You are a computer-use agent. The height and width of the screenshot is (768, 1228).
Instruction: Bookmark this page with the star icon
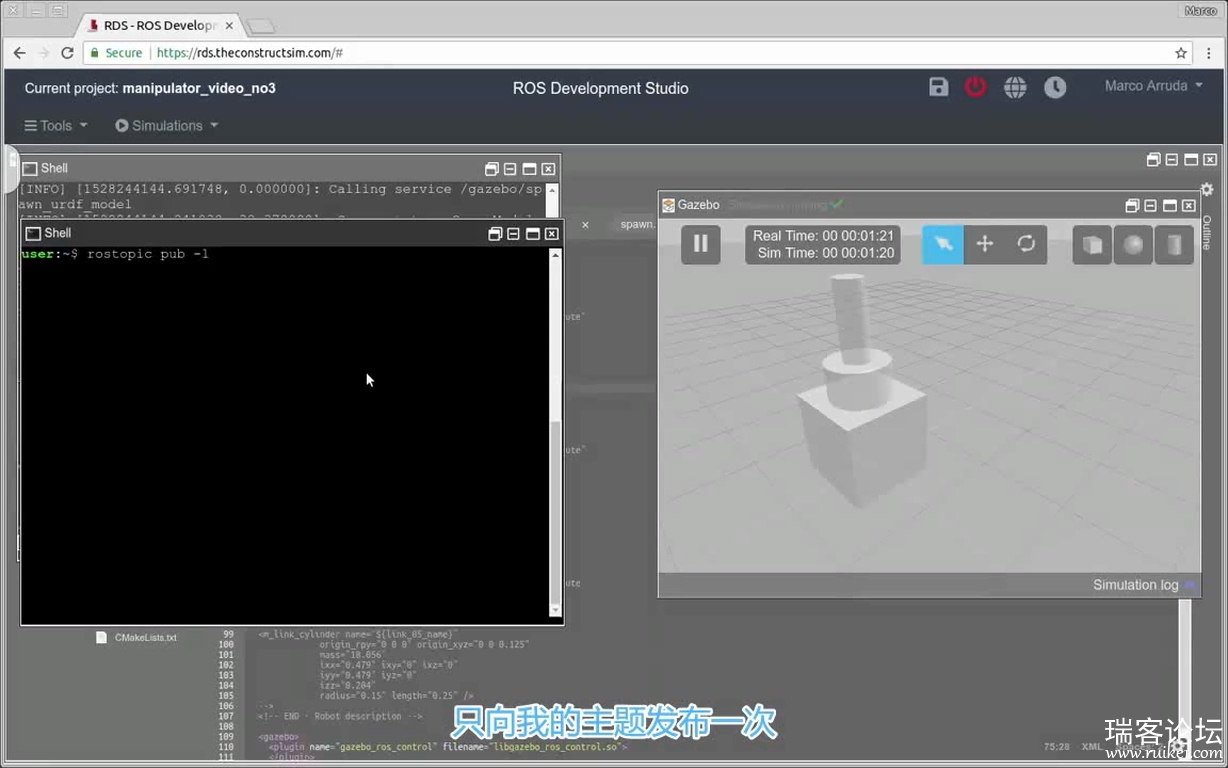(x=1181, y=53)
